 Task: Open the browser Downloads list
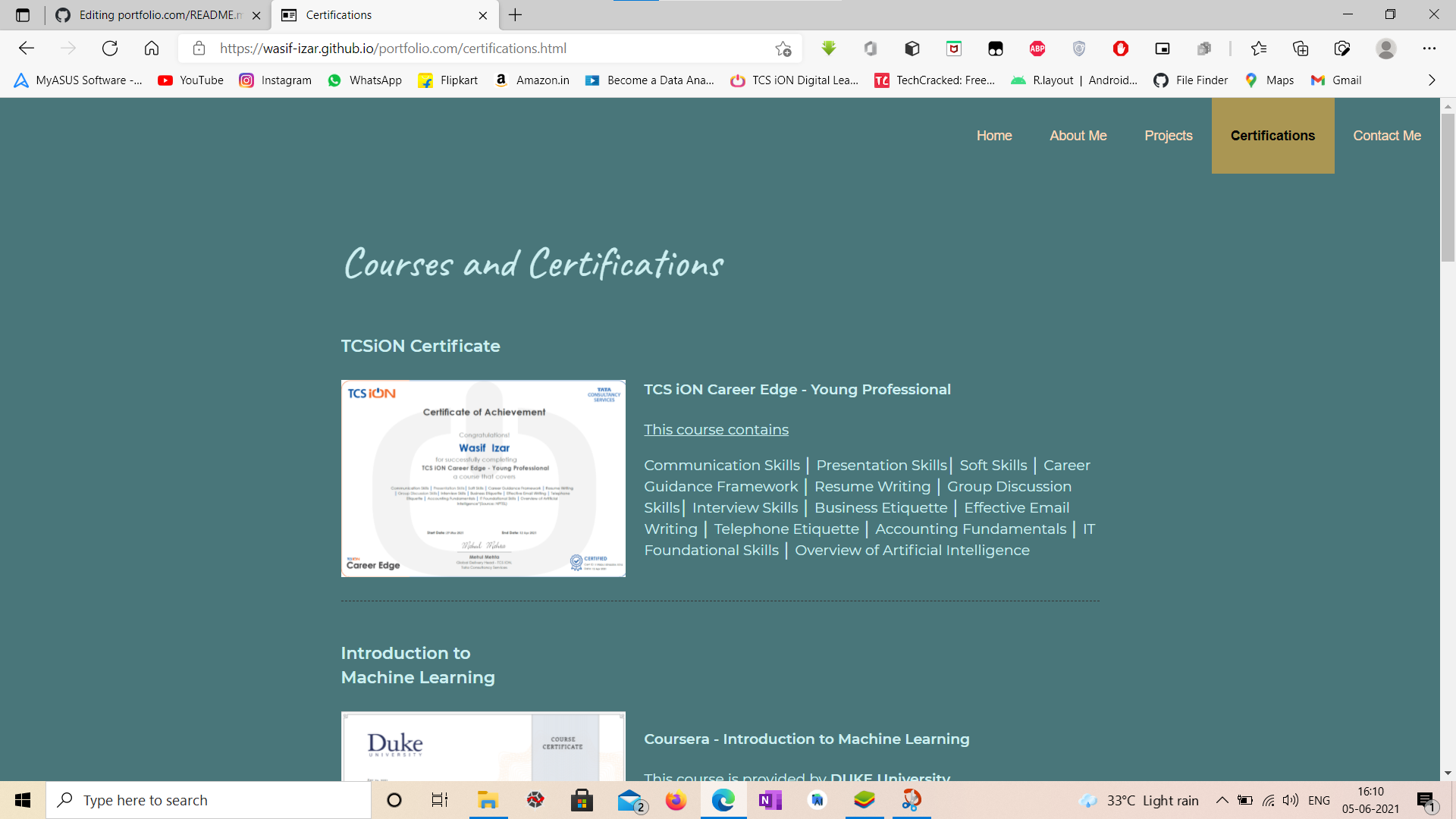click(828, 48)
